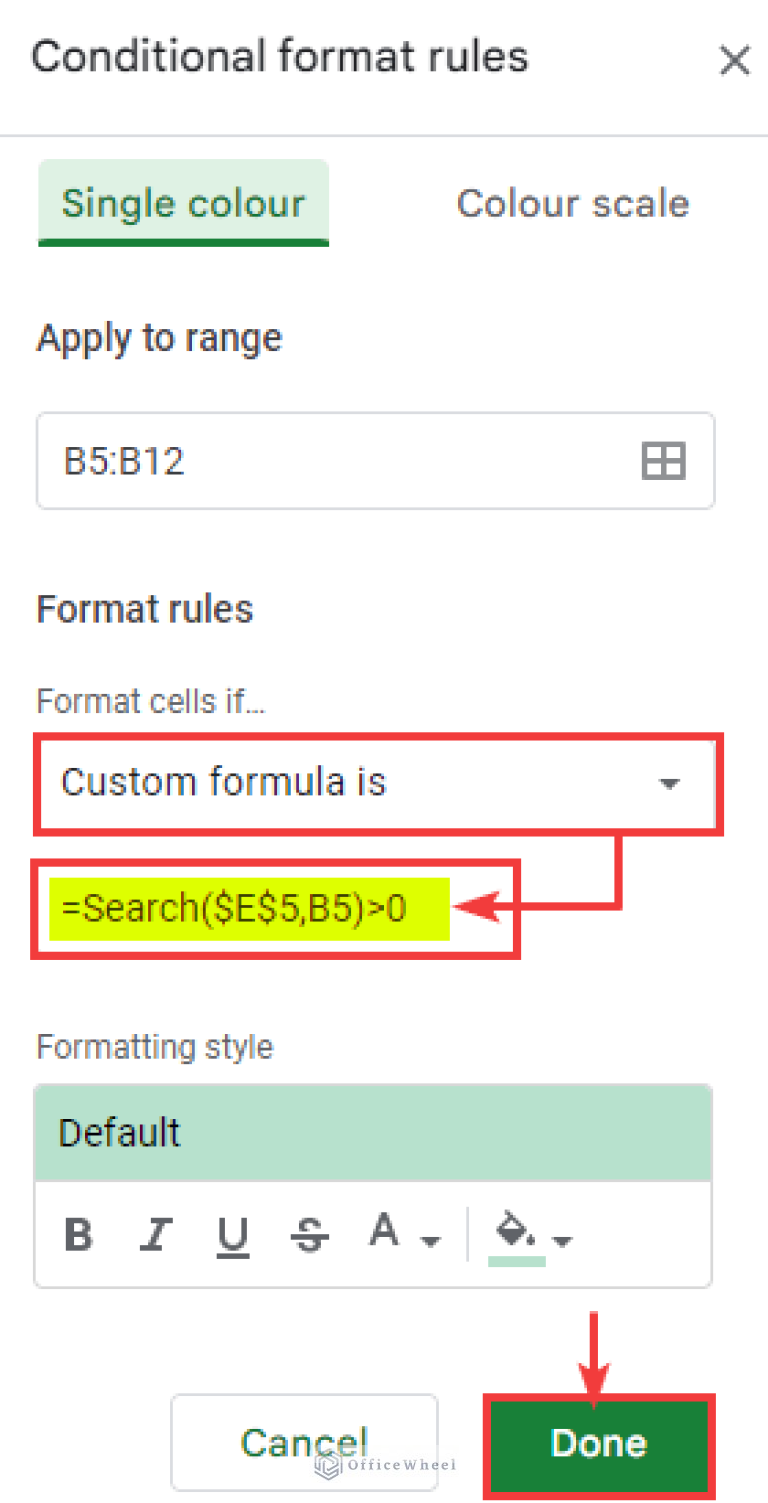Toggle strikethrough in the formatting style bar
768x1503 pixels.
point(310,1234)
